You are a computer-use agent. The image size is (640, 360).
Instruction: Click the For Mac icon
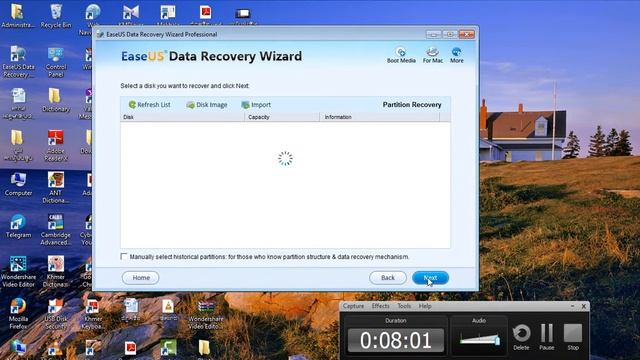433,55
